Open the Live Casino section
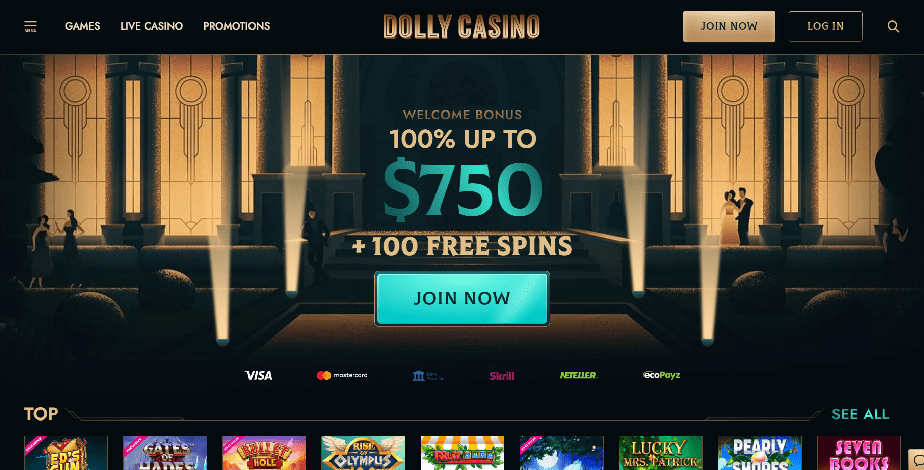 pos(151,26)
